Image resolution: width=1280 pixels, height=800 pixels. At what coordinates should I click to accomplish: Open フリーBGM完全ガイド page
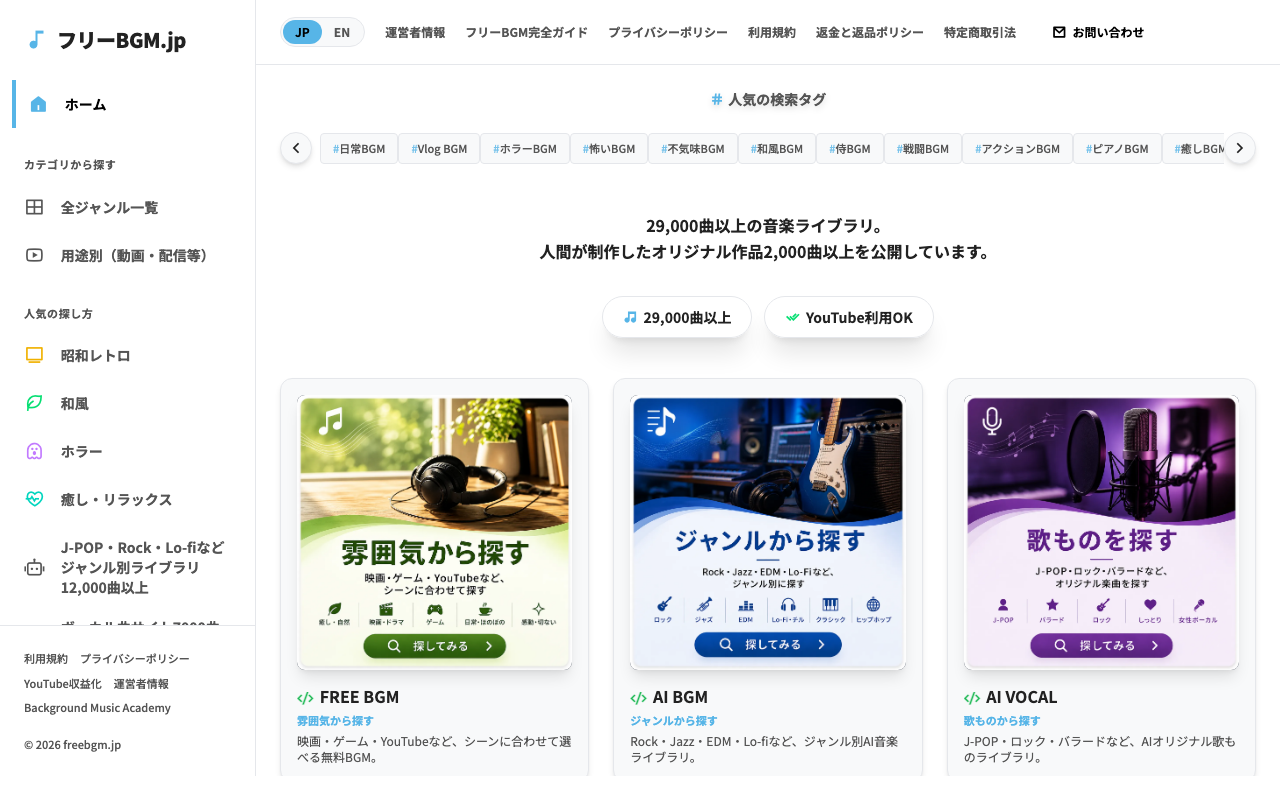(526, 32)
